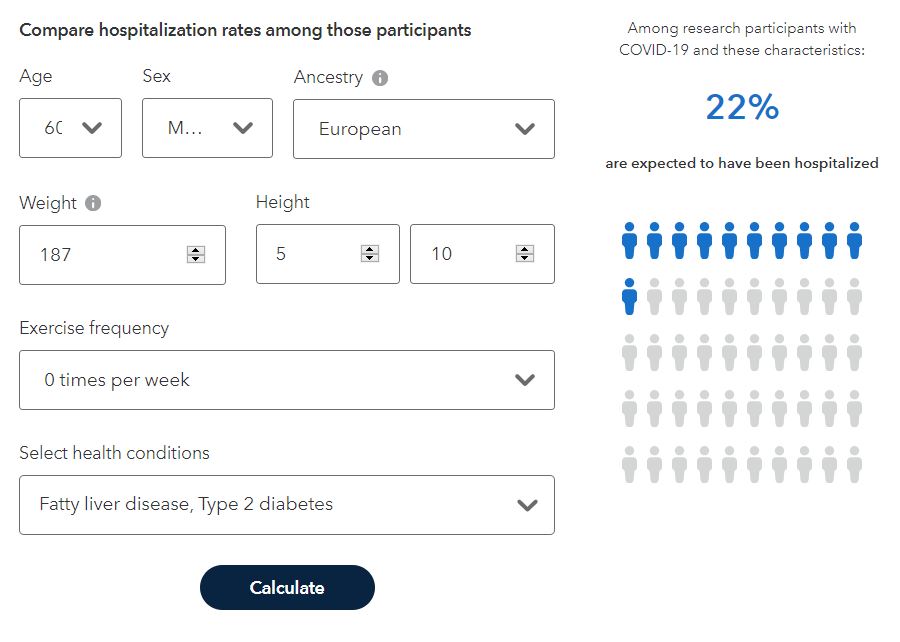Click the Weight field spinner arrows
The height and width of the screenshot is (642, 900).
click(196, 254)
